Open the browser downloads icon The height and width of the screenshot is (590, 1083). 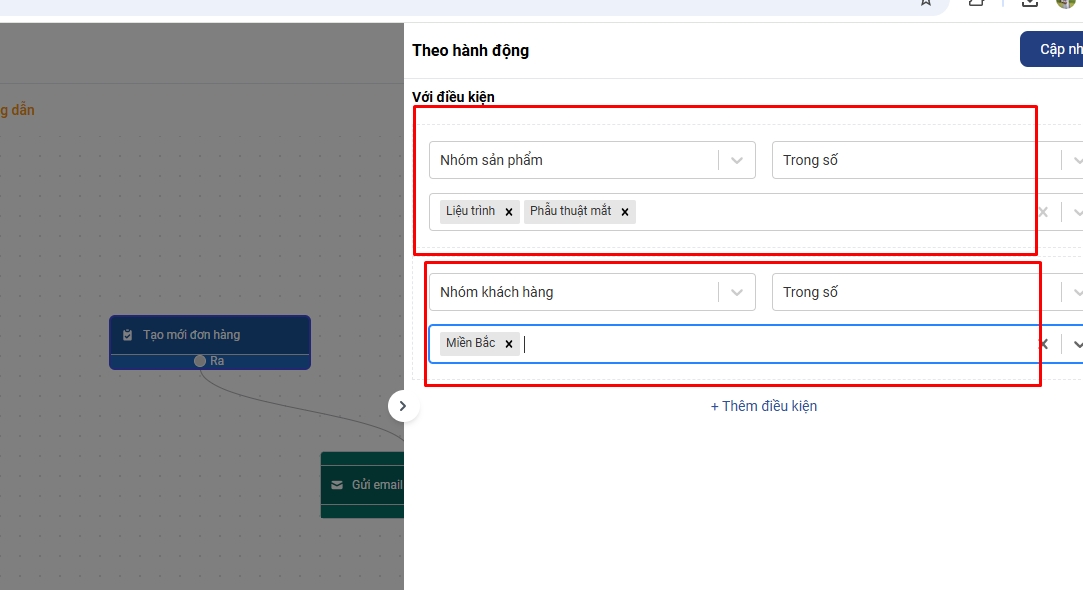(1029, 4)
